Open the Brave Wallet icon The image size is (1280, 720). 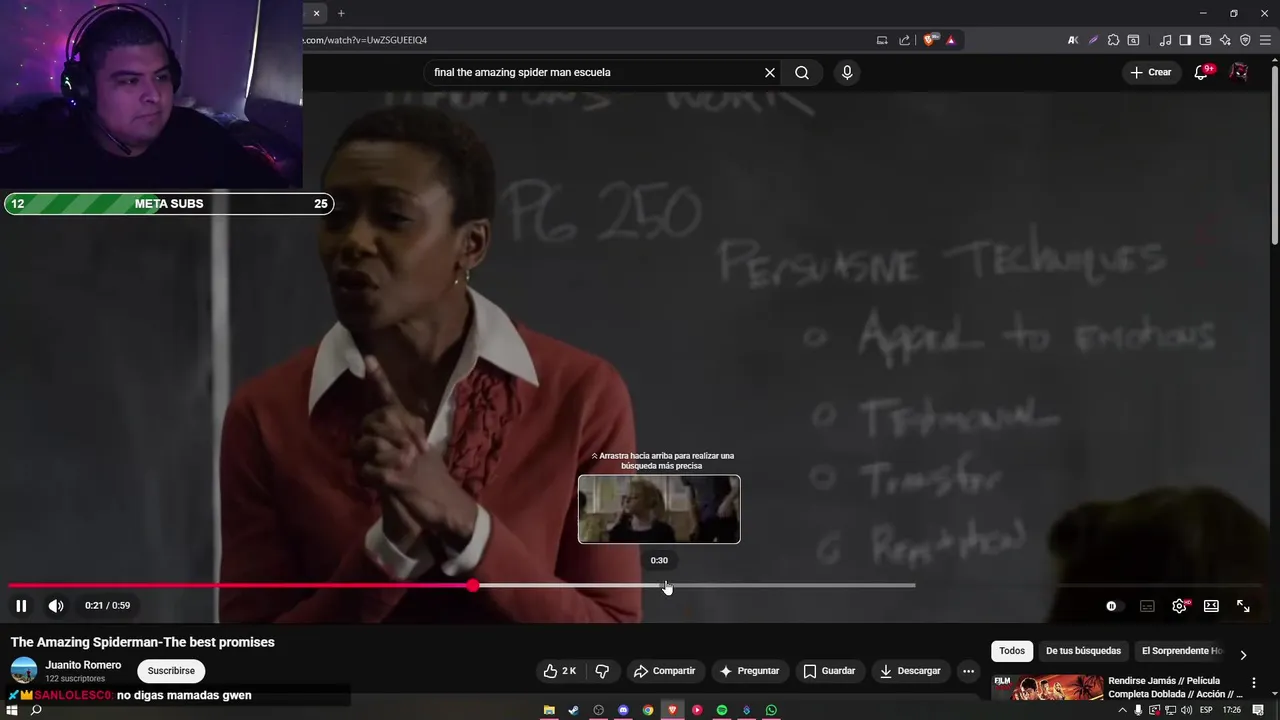tap(1205, 40)
